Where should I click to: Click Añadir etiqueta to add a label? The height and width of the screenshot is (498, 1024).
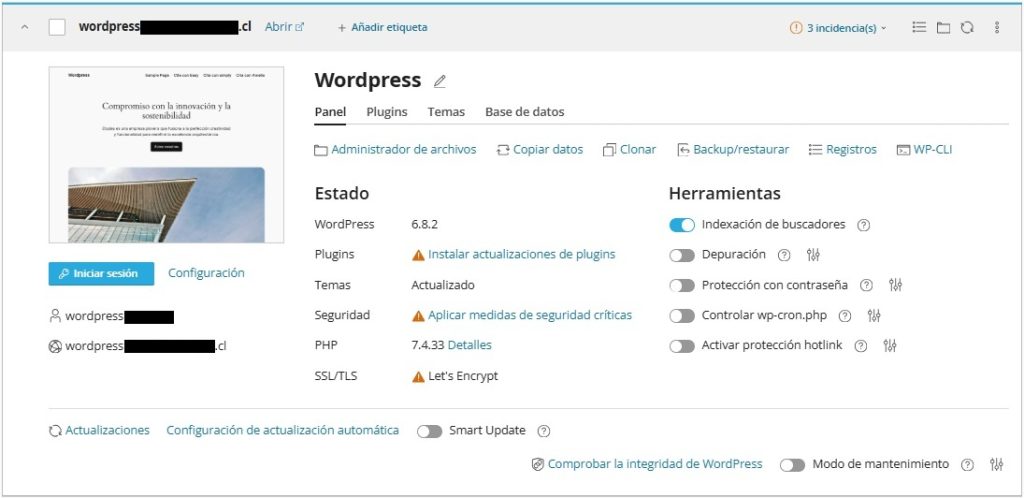[x=383, y=27]
